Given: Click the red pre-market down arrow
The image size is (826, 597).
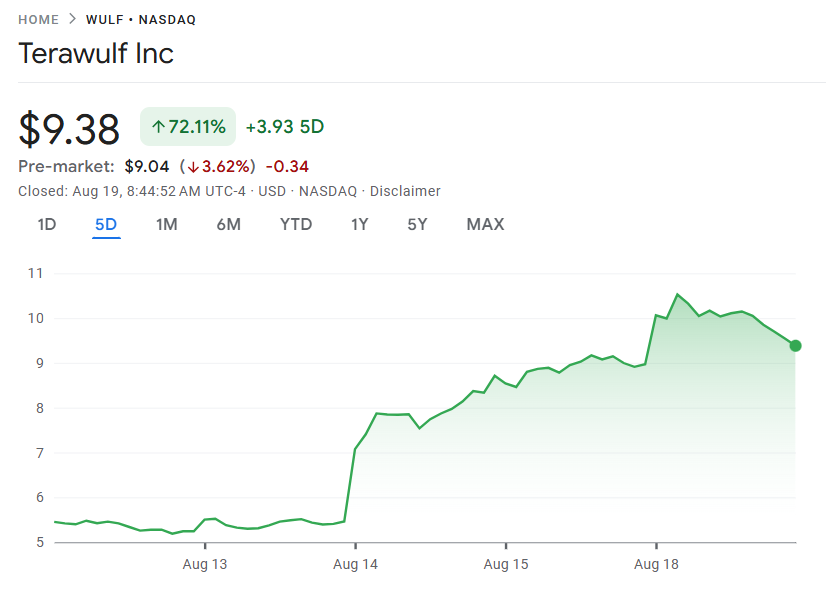Looking at the screenshot, I should point(192,166).
